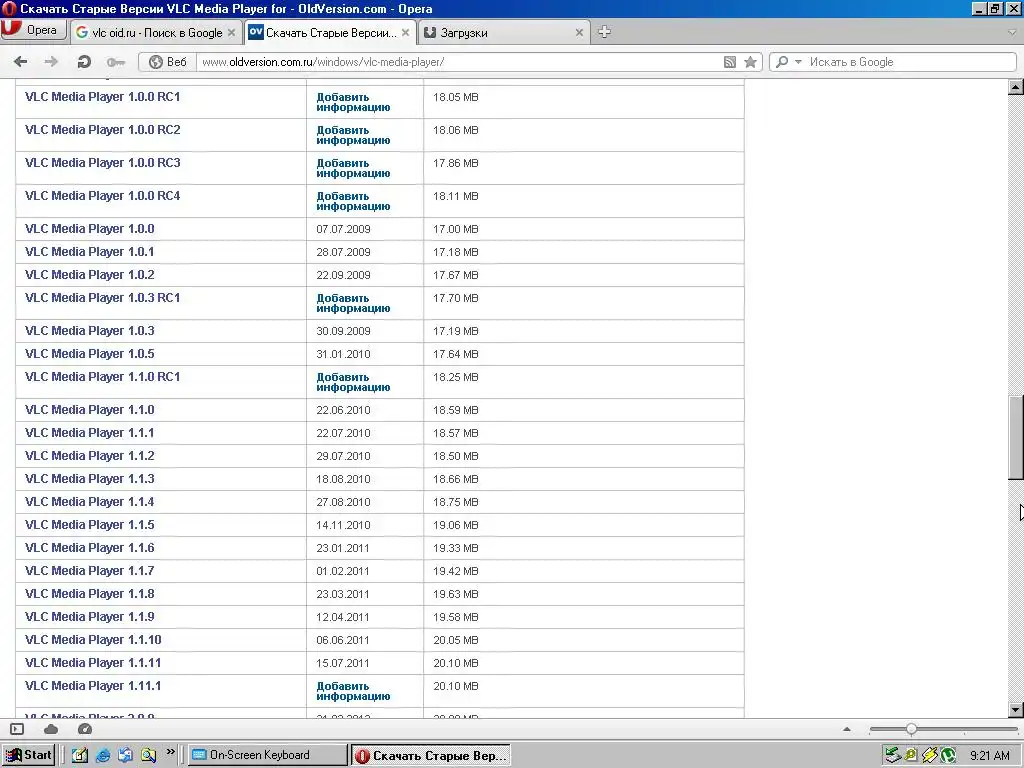Viewport: 1024px width, 768px height.
Task: Toggle the Opera panels button in status bar
Action: [x=18, y=729]
